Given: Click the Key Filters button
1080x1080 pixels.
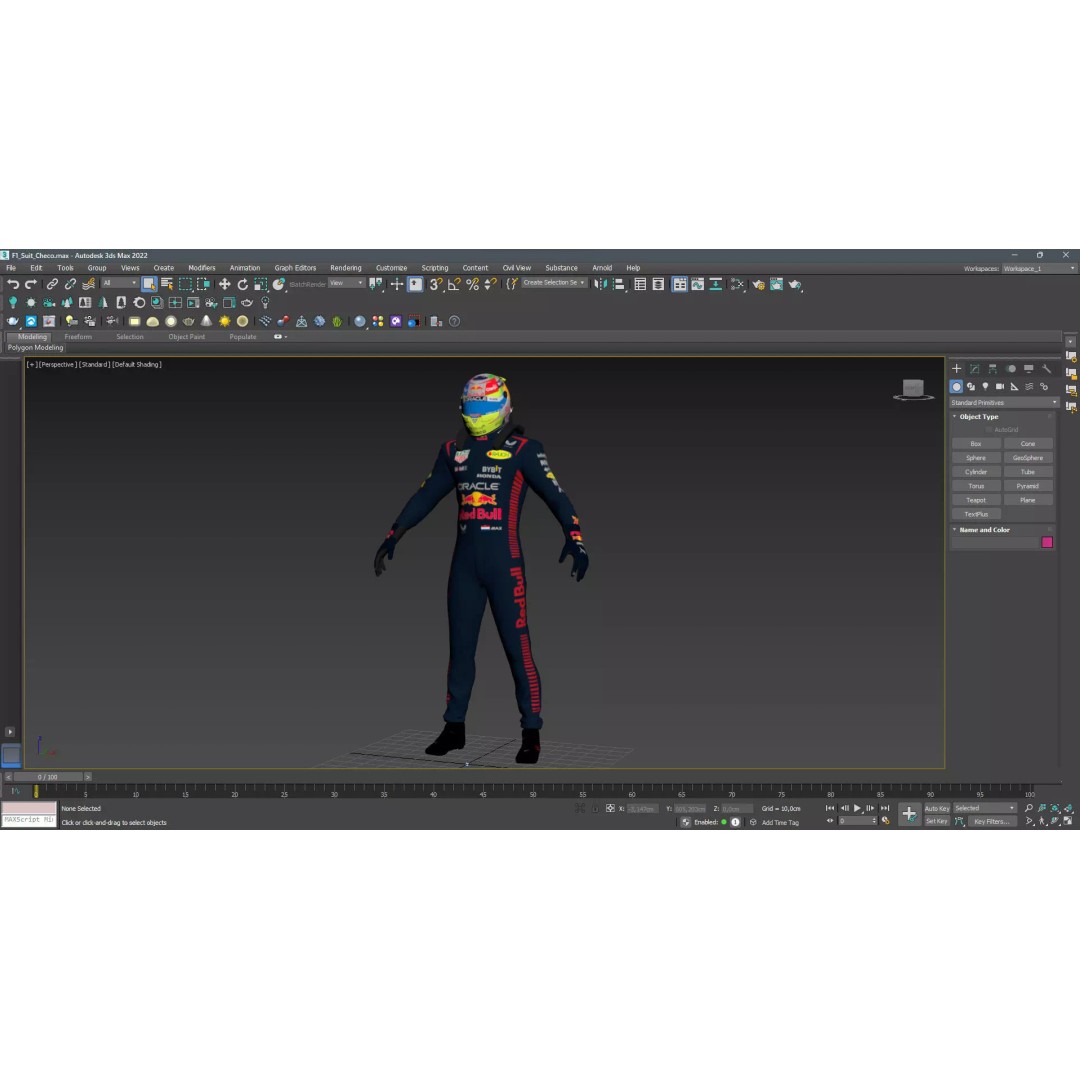Looking at the screenshot, I should coord(991,821).
